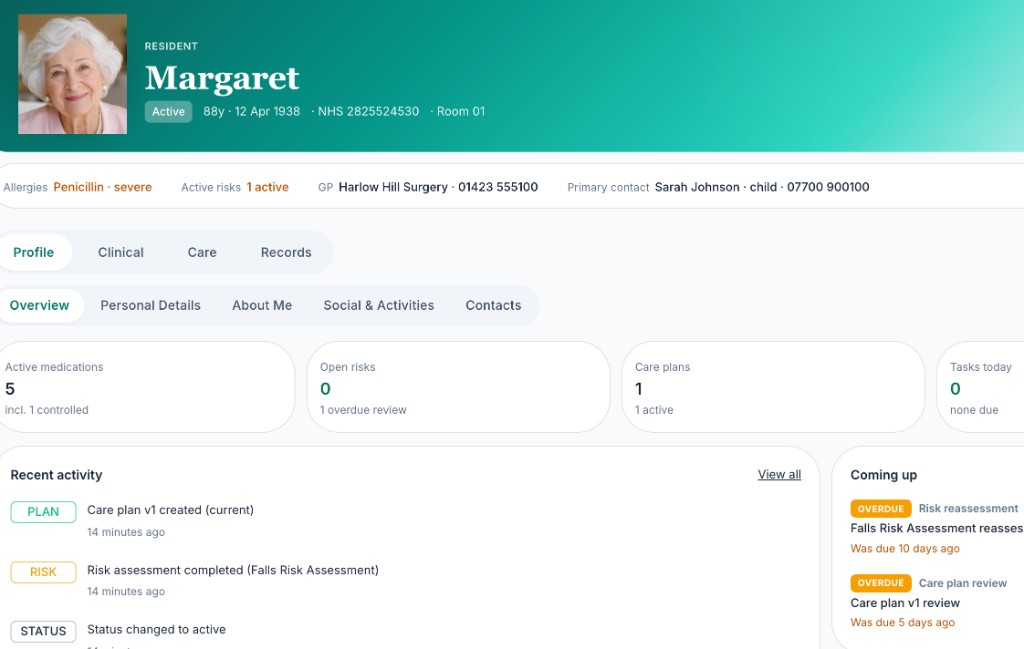Go to the Records tab
1024x649 pixels.
click(x=286, y=252)
